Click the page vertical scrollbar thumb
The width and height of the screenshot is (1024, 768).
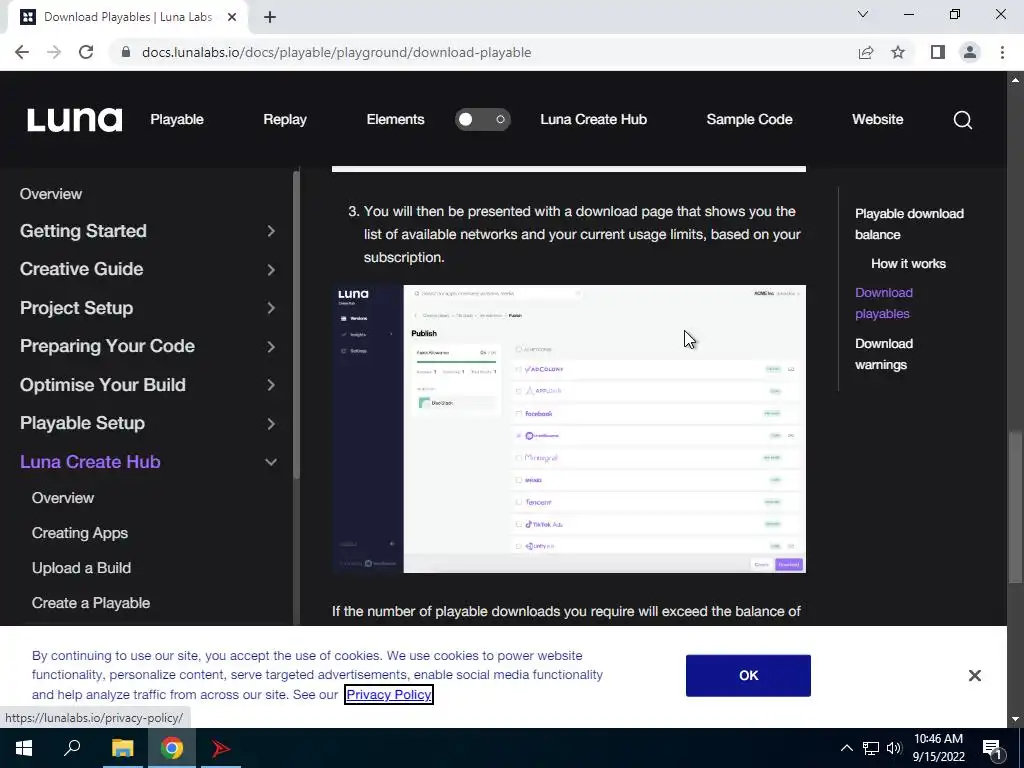tap(1015, 507)
